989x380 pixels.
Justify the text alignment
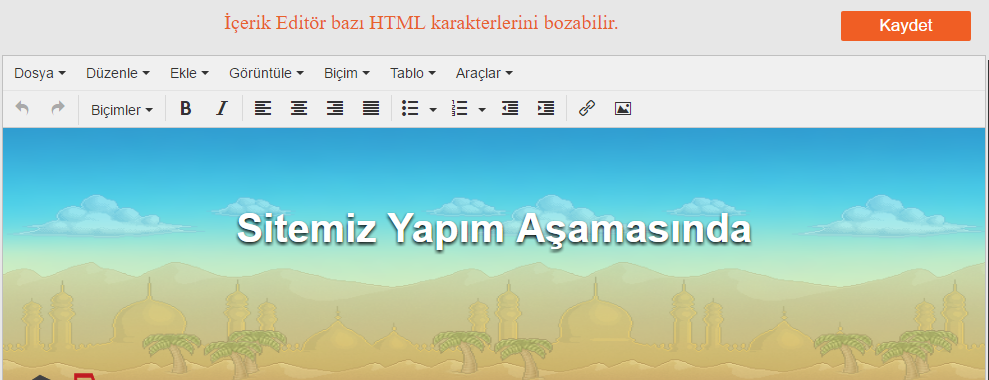(371, 109)
